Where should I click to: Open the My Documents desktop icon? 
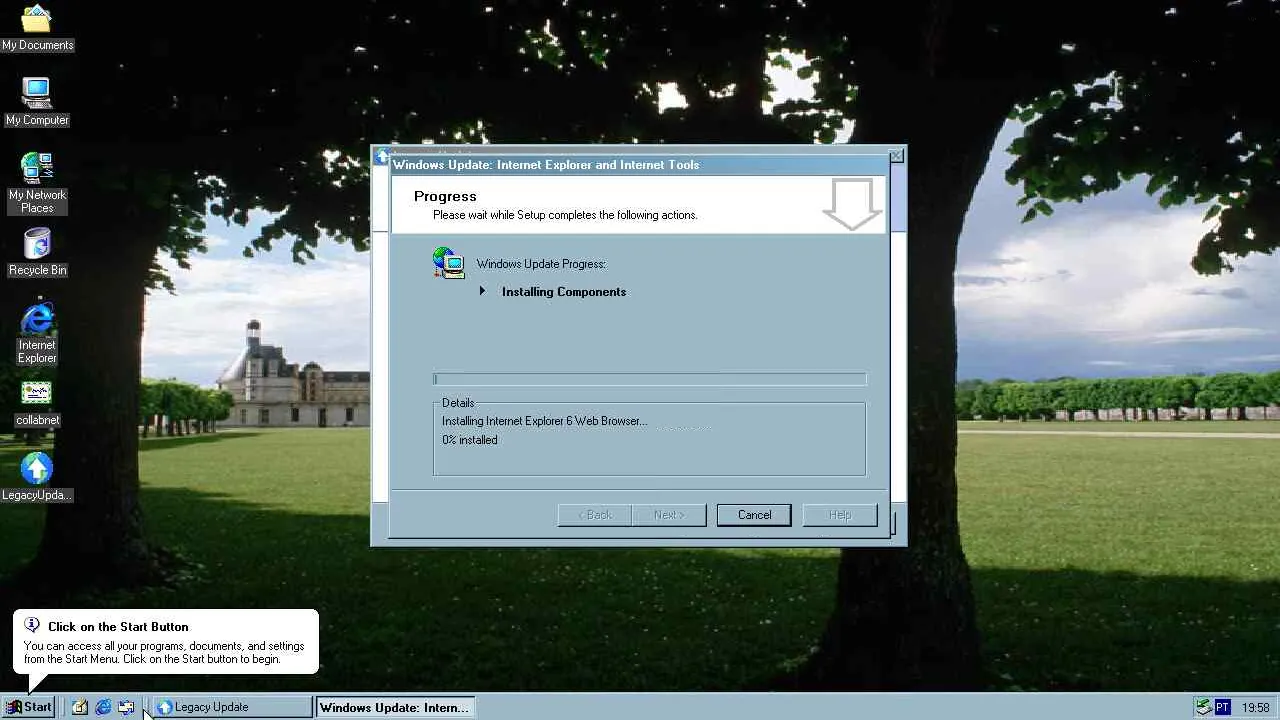point(37,28)
